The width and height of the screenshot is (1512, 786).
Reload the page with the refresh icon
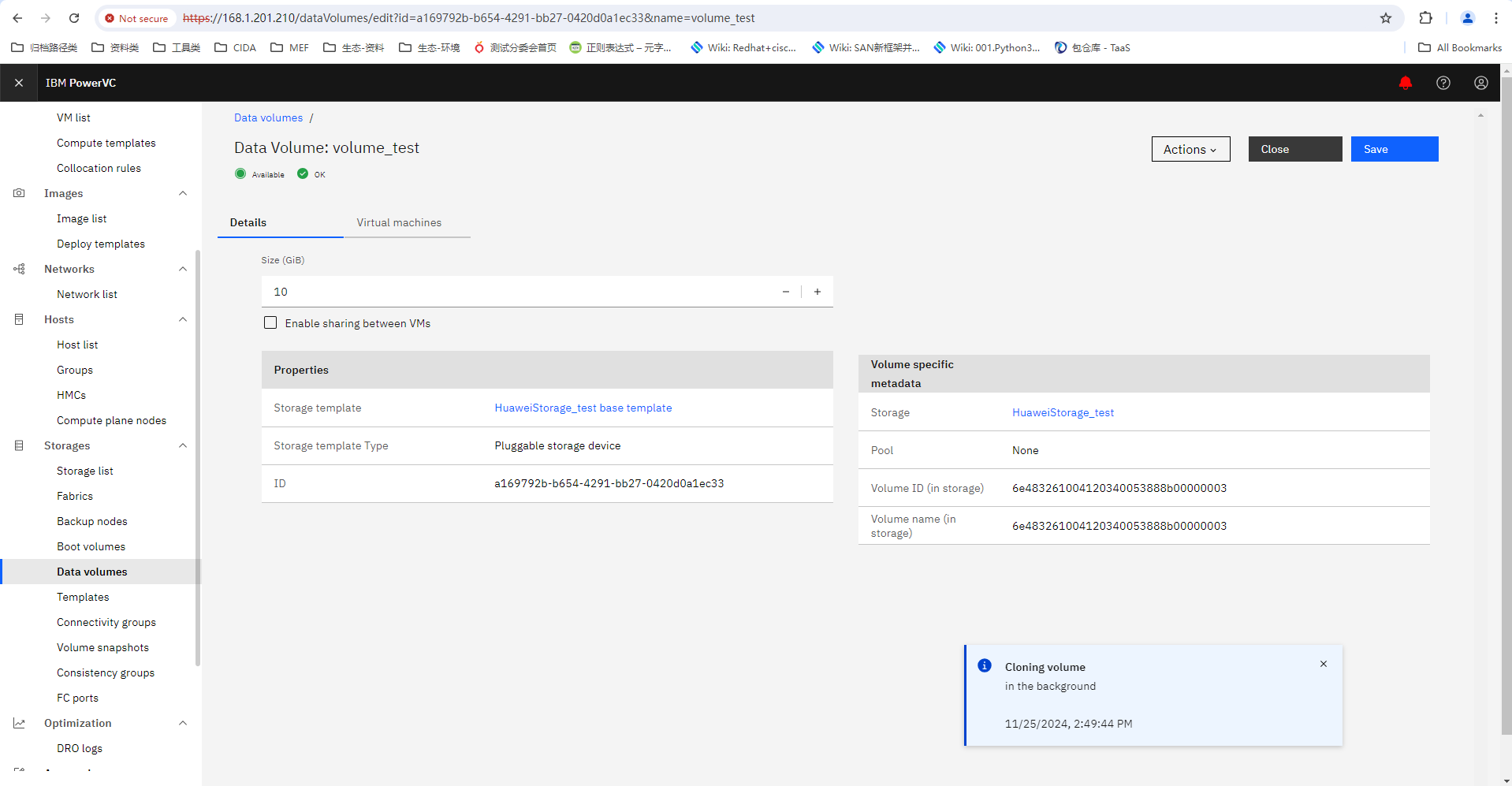pos(74,18)
